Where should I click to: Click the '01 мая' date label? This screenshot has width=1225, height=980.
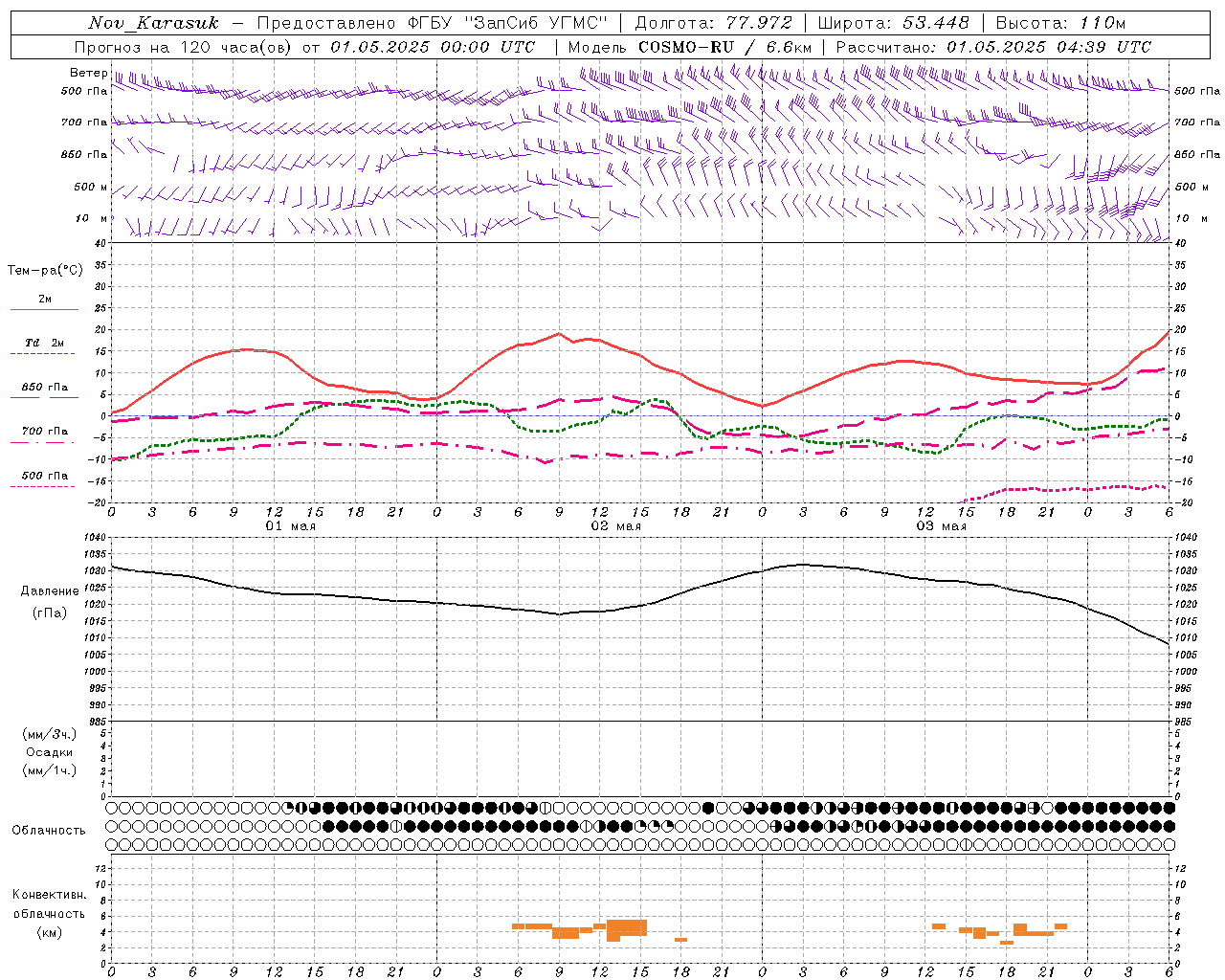pyautogui.click(x=291, y=526)
